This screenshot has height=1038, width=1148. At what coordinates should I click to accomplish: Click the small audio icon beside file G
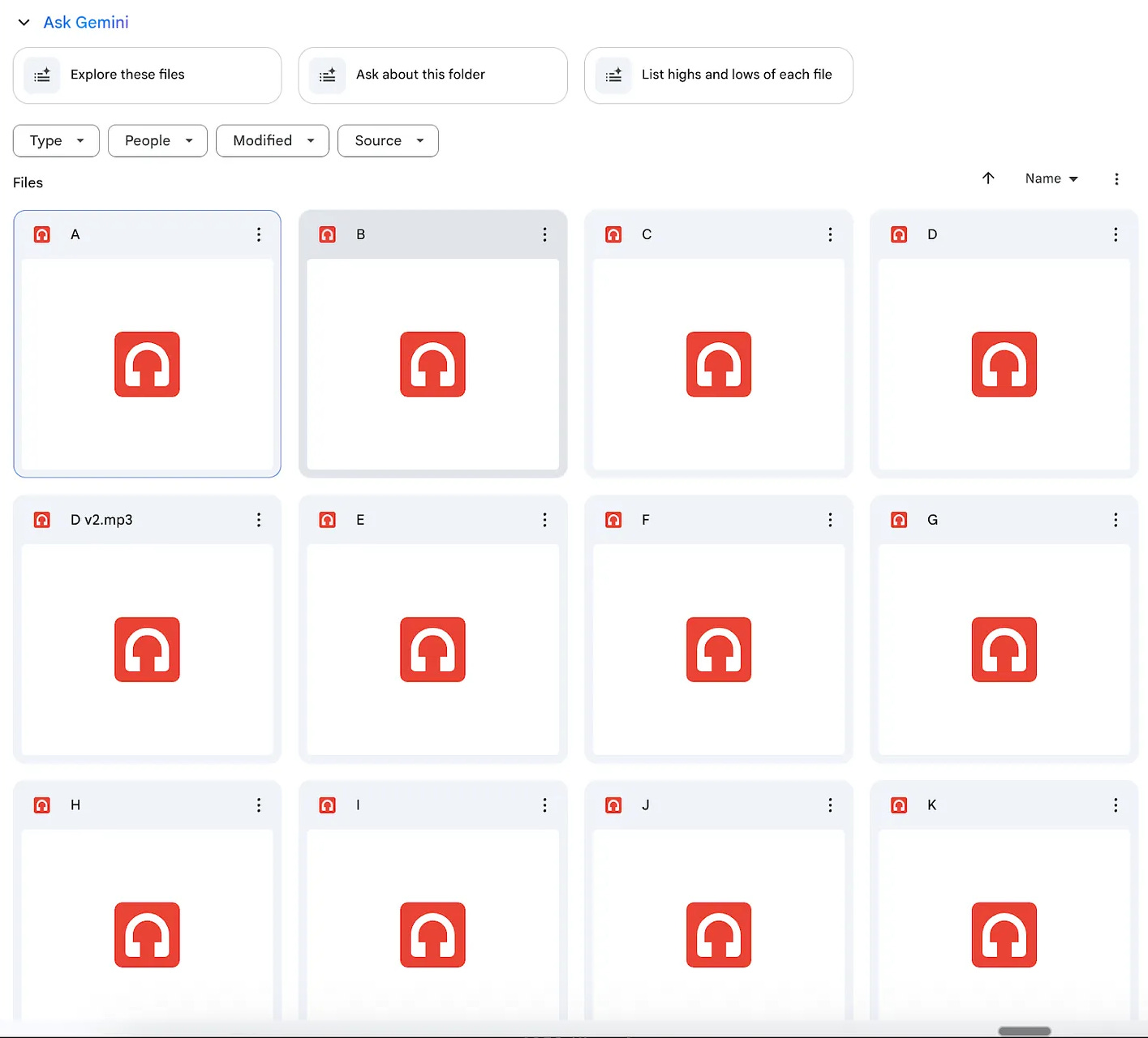tap(899, 520)
